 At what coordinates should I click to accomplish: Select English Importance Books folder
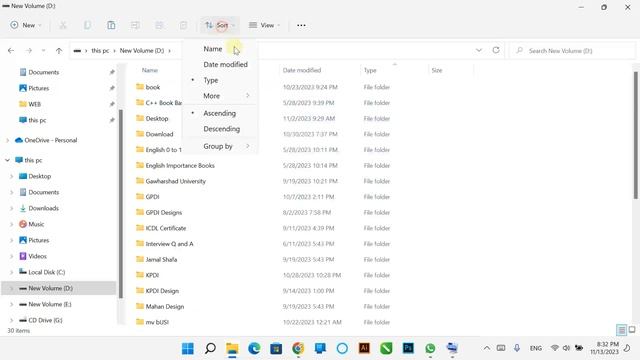(180, 165)
